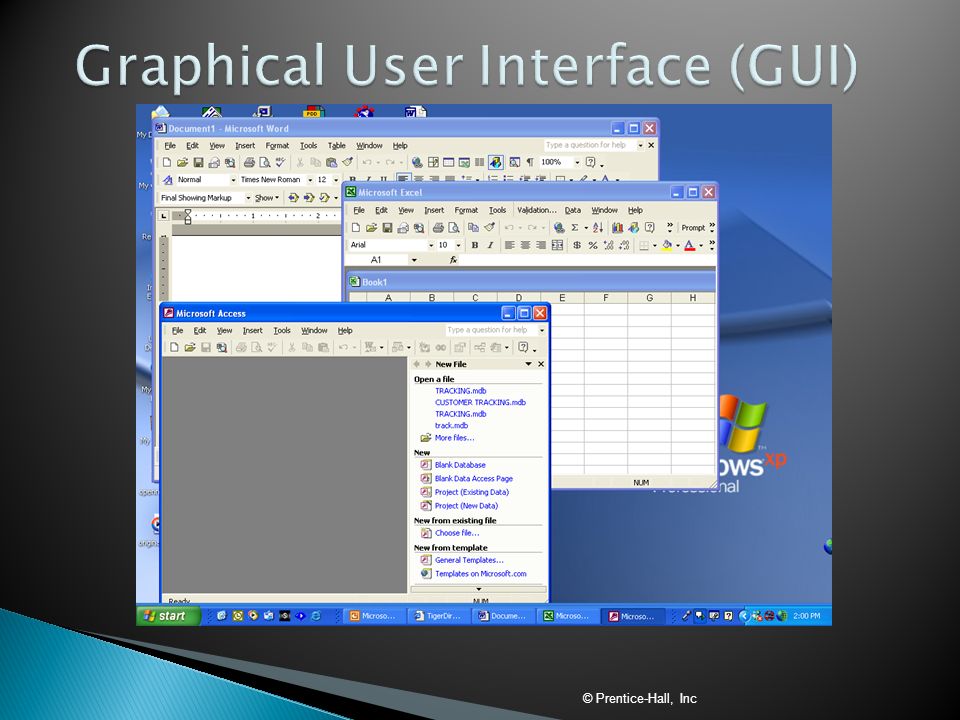This screenshot has height=720, width=960.
Task: Click the Print icon in Word toolbar
Action: pyautogui.click(x=249, y=162)
